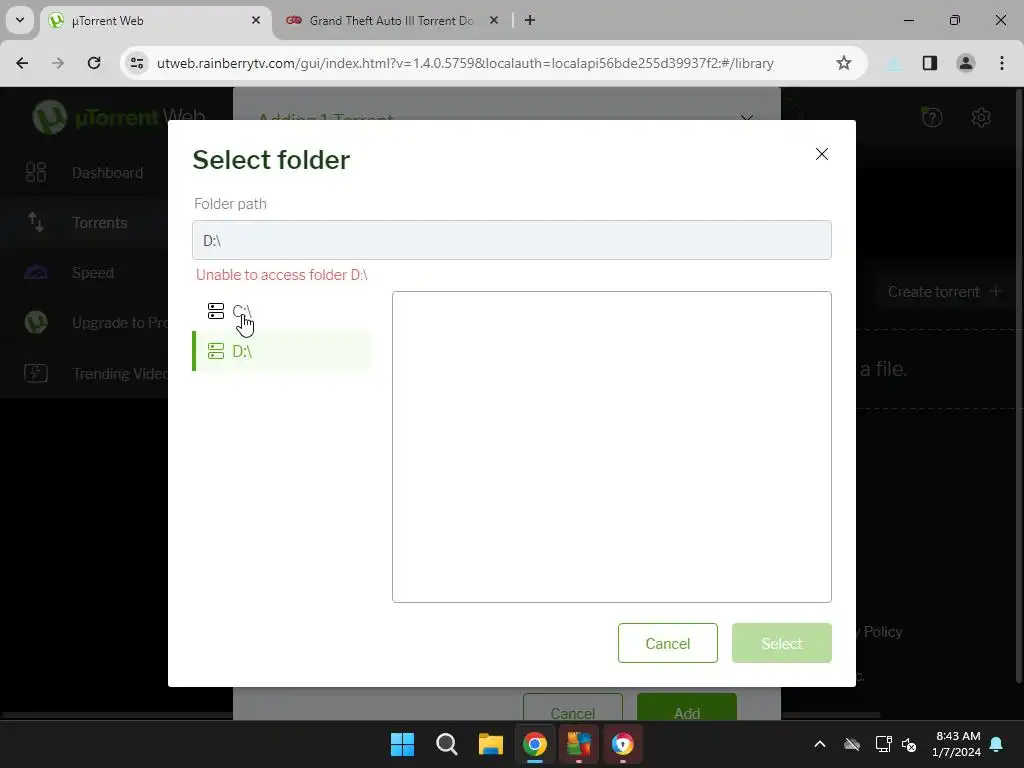Image resolution: width=1024 pixels, height=768 pixels.
Task: Open Torrents in µTorrent sidebar
Action: pos(84,223)
